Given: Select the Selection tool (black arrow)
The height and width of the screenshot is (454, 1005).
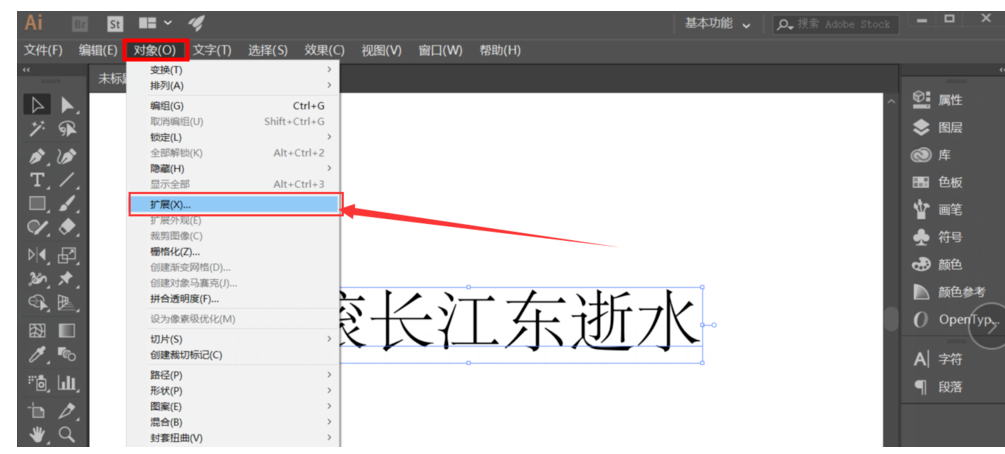Looking at the screenshot, I should click(38, 105).
